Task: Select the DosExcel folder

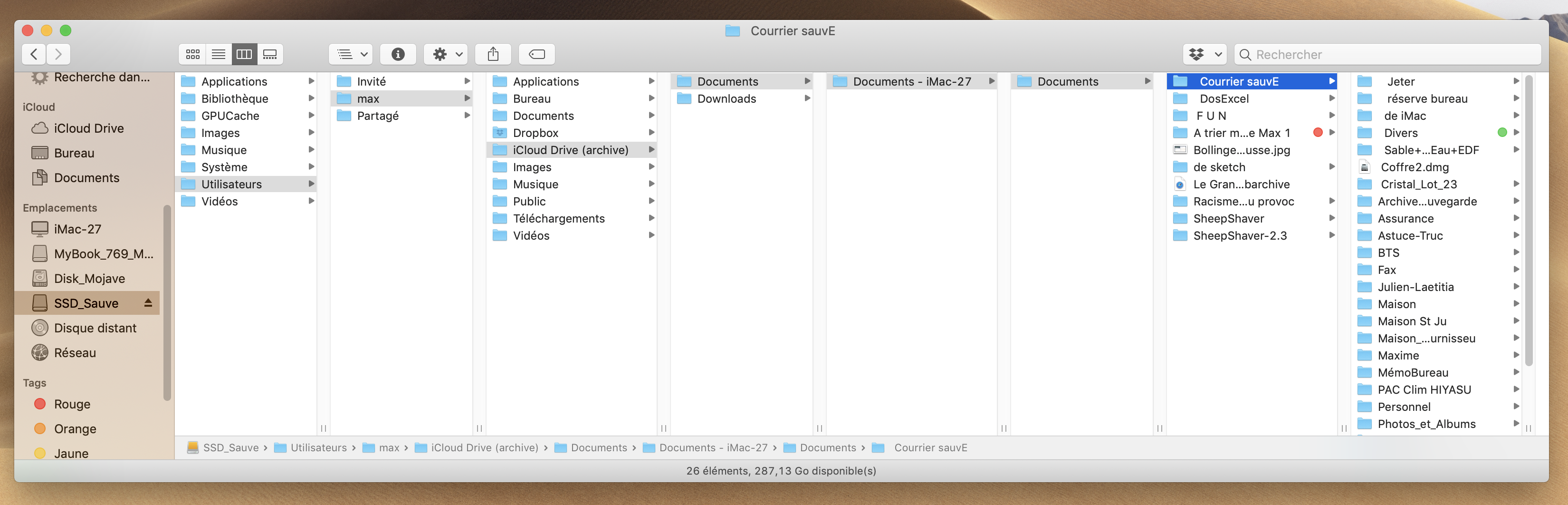Action: [x=1252, y=99]
